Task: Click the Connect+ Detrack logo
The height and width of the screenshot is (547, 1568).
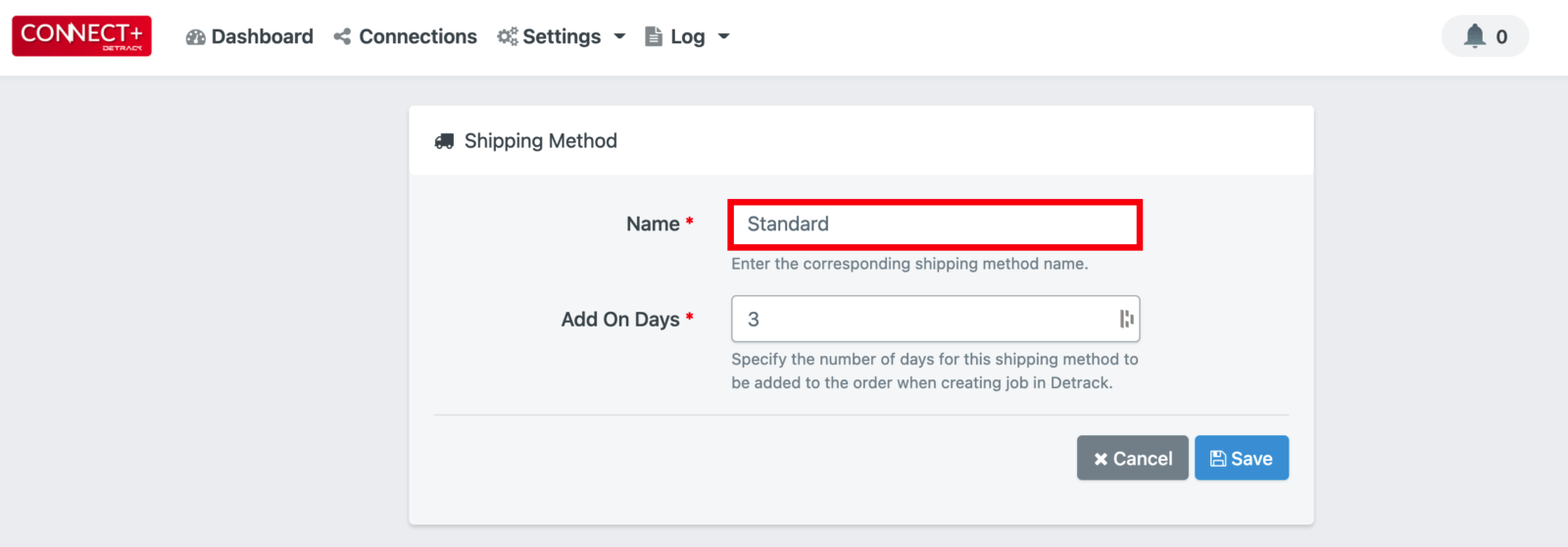Action: click(81, 36)
